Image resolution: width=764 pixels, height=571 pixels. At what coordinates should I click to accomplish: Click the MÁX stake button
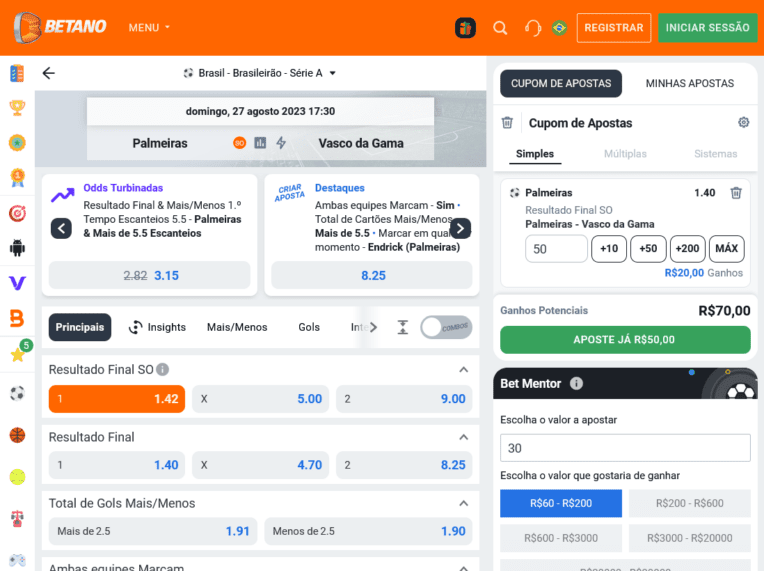726,248
